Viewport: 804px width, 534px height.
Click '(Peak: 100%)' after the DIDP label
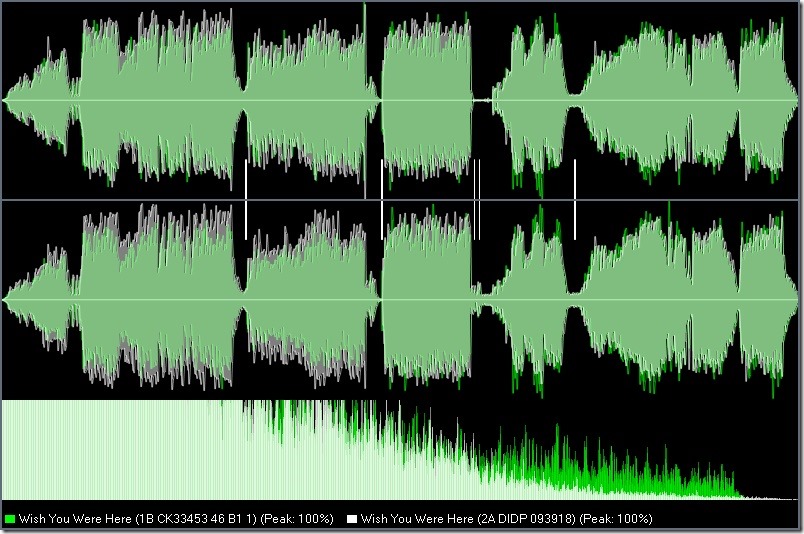click(x=616, y=519)
